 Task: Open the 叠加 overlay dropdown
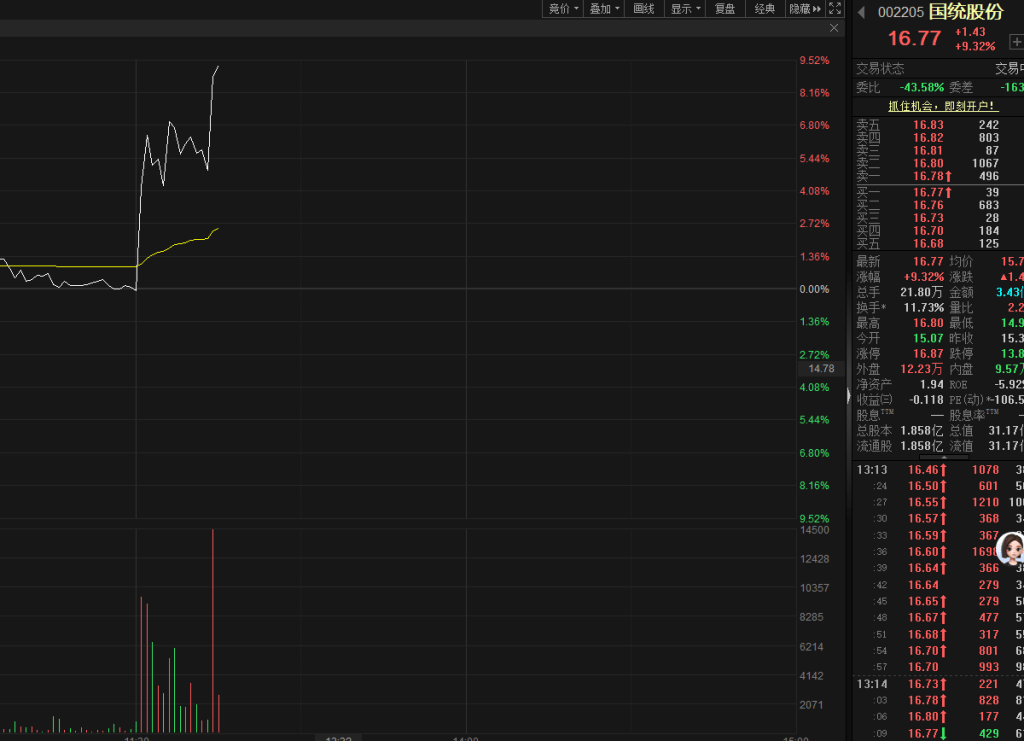click(x=604, y=9)
